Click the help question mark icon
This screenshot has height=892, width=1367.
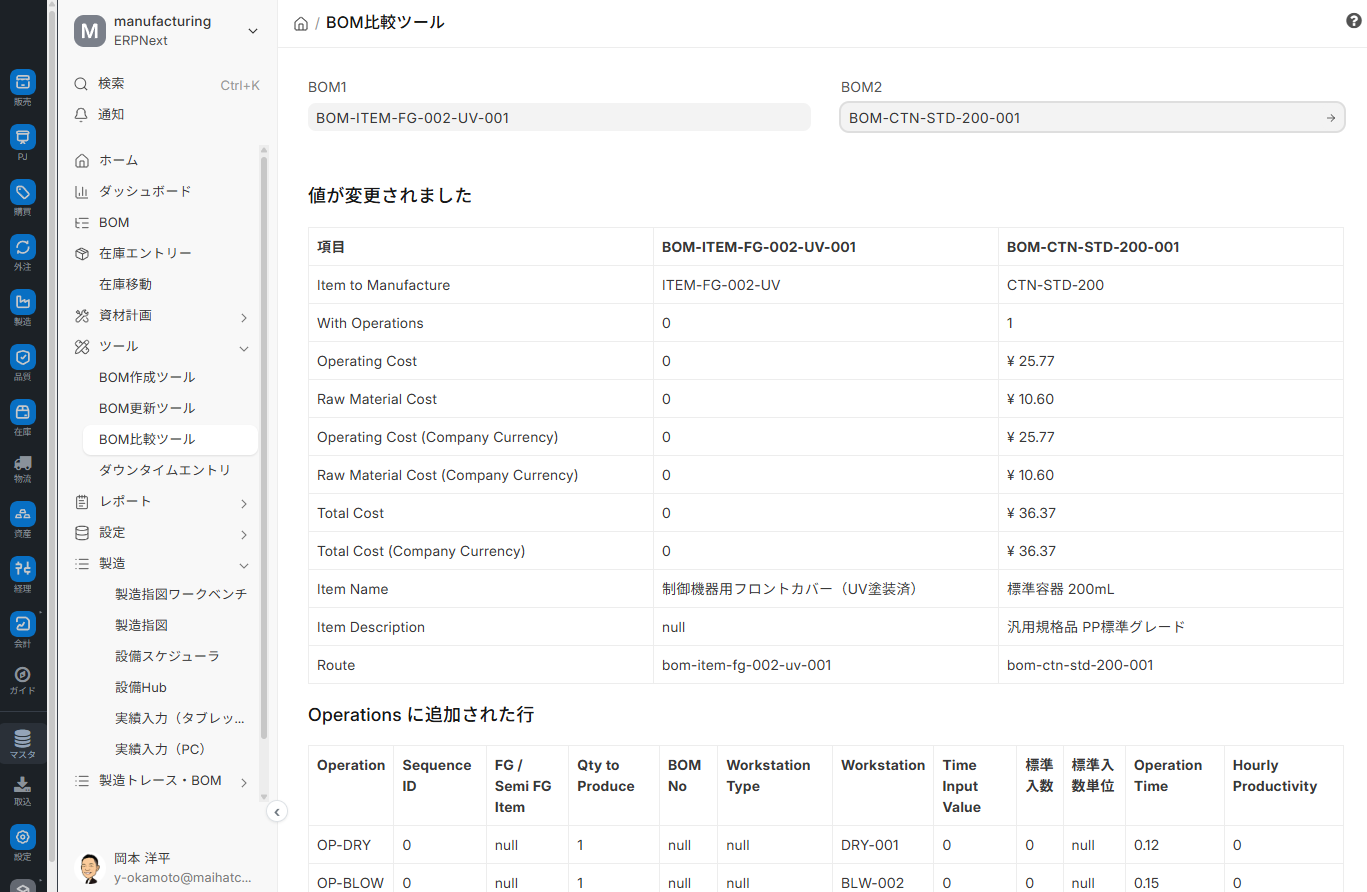click(1354, 22)
